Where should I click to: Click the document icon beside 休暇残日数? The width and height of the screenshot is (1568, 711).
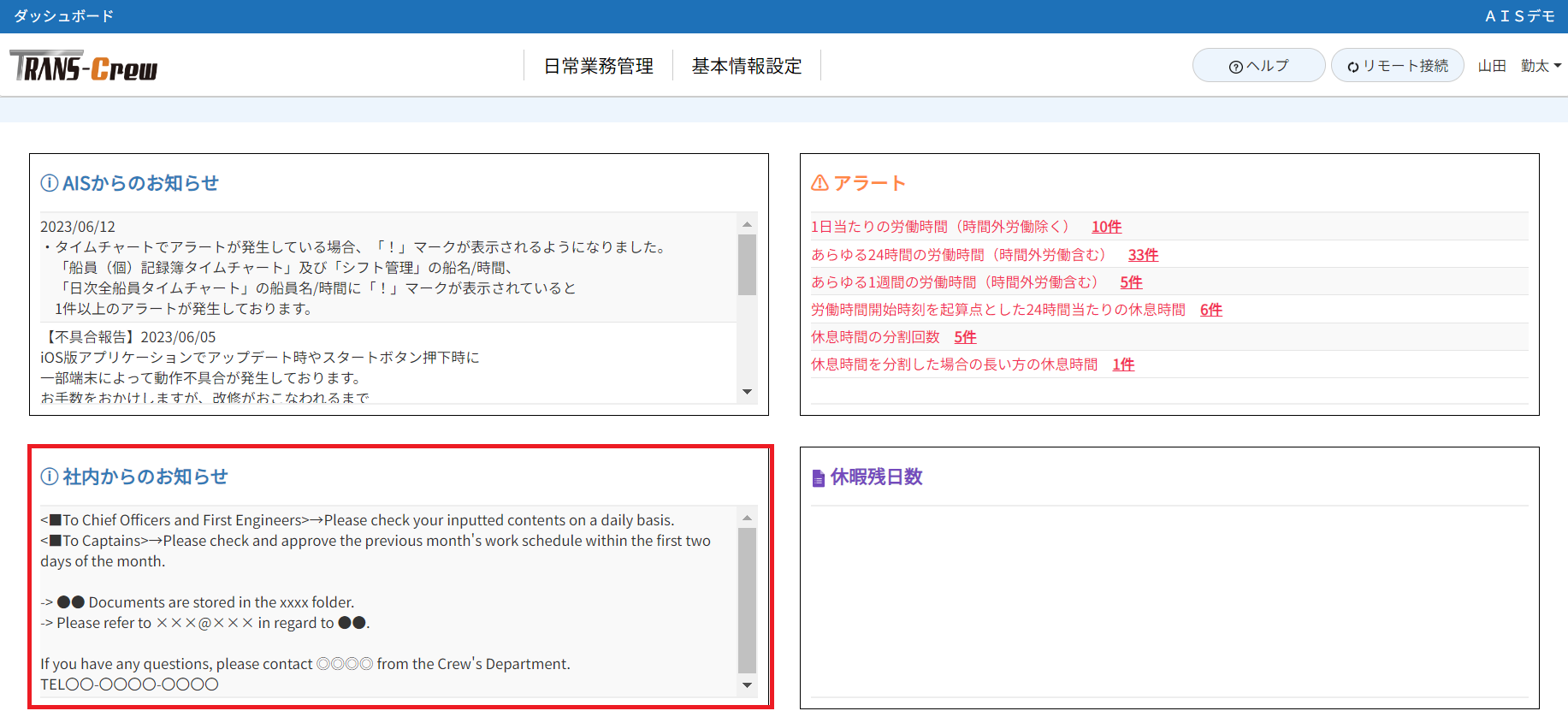(819, 477)
